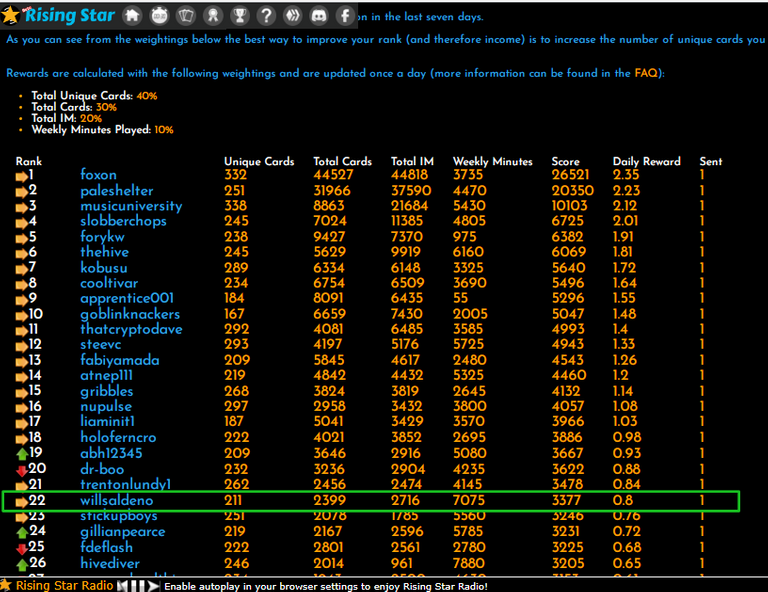Click the green up arrow at rank 24
The image size is (768, 592).
[22, 533]
